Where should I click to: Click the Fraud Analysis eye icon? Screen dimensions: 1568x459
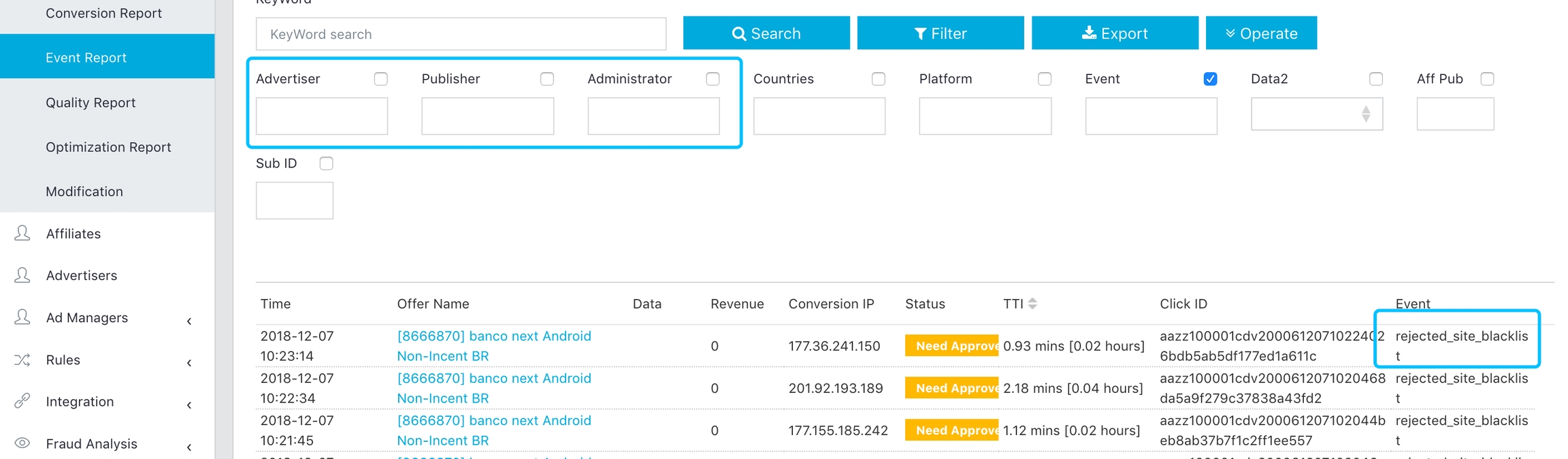click(22, 443)
